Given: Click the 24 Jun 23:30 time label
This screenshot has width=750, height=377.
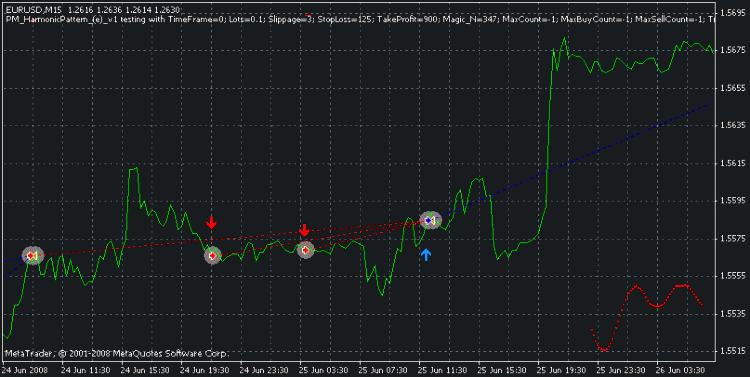Looking at the screenshot, I should pos(264,370).
